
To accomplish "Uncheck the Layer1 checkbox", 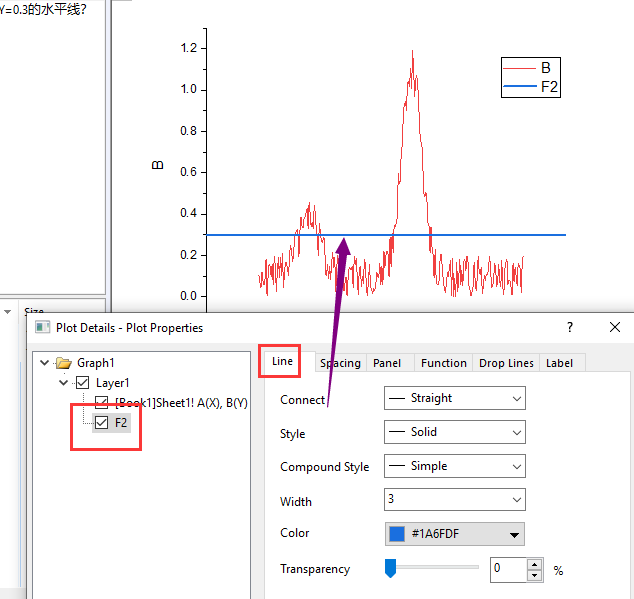I will 83,383.
